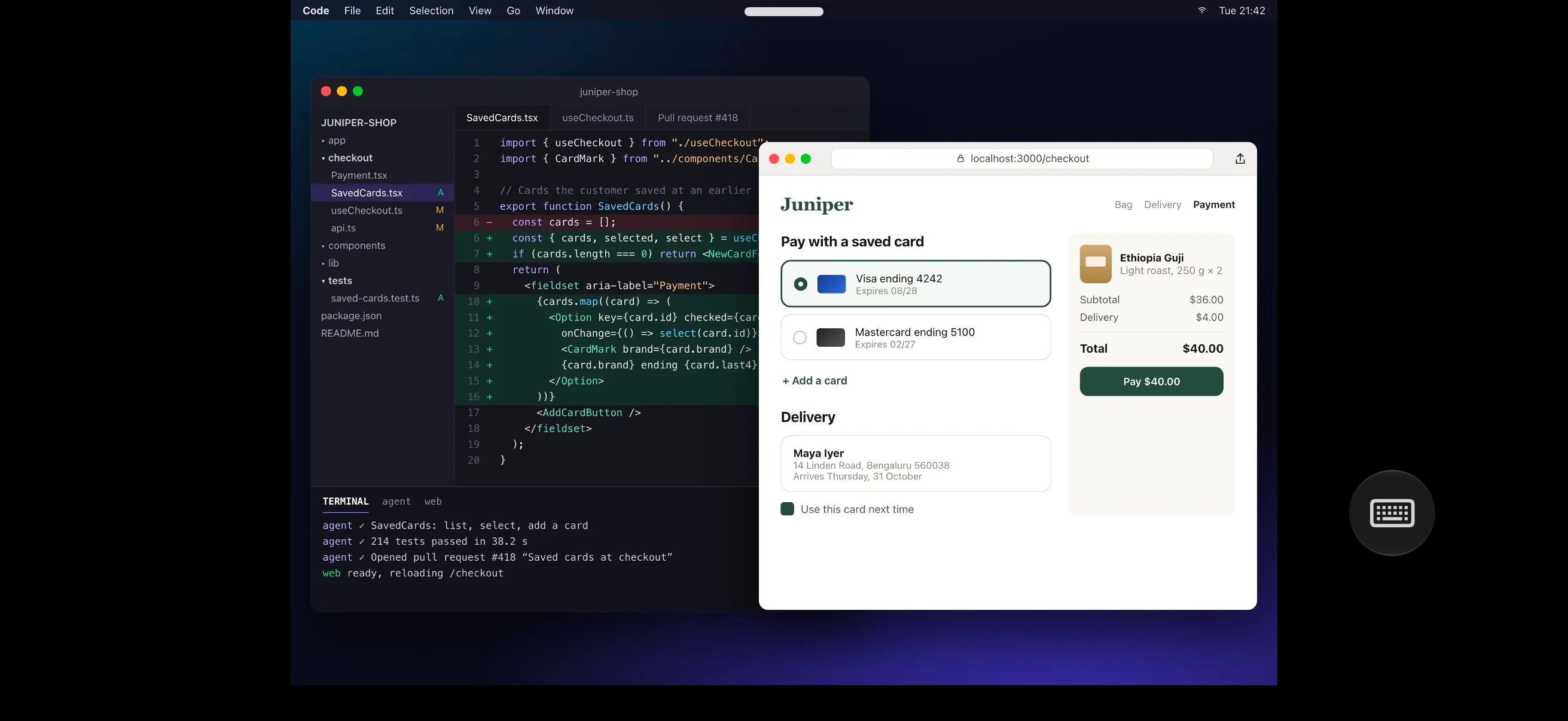This screenshot has width=1568, height=721.
Task: Click the localhost:3000/checkout address field
Action: 1022,159
